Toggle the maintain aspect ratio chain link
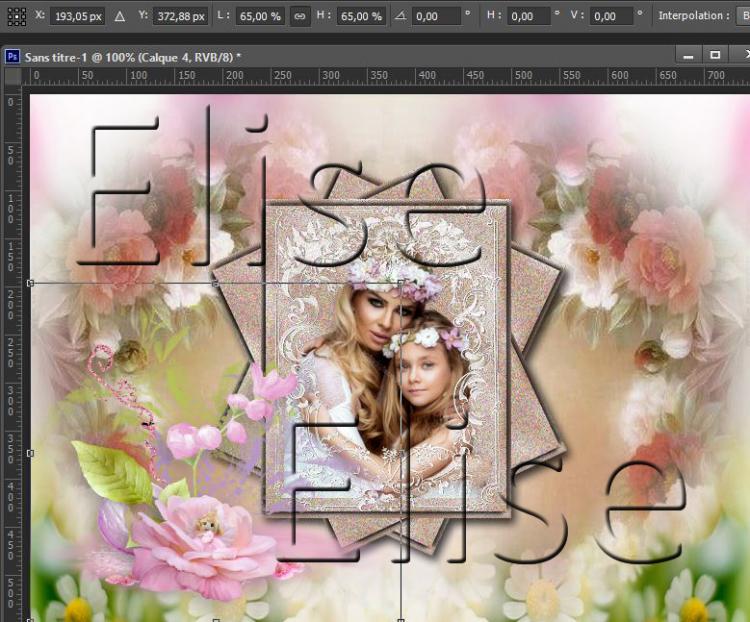Image resolution: width=750 pixels, height=622 pixels. 299,16
